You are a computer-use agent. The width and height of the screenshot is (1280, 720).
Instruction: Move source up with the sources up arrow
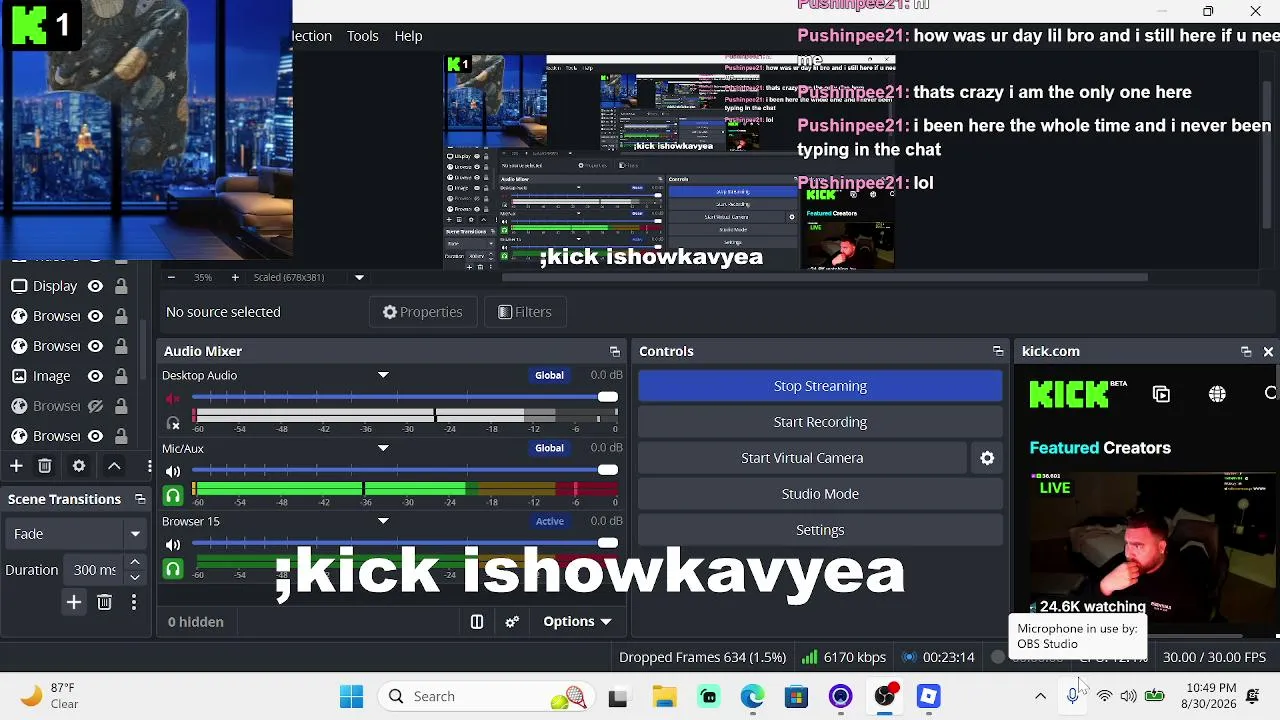pyautogui.click(x=114, y=466)
